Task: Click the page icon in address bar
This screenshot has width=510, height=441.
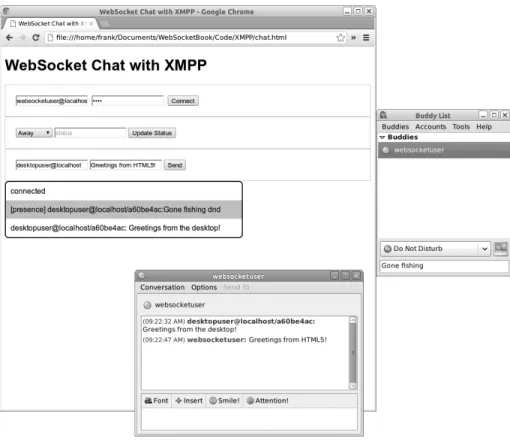Action: [x=50, y=37]
